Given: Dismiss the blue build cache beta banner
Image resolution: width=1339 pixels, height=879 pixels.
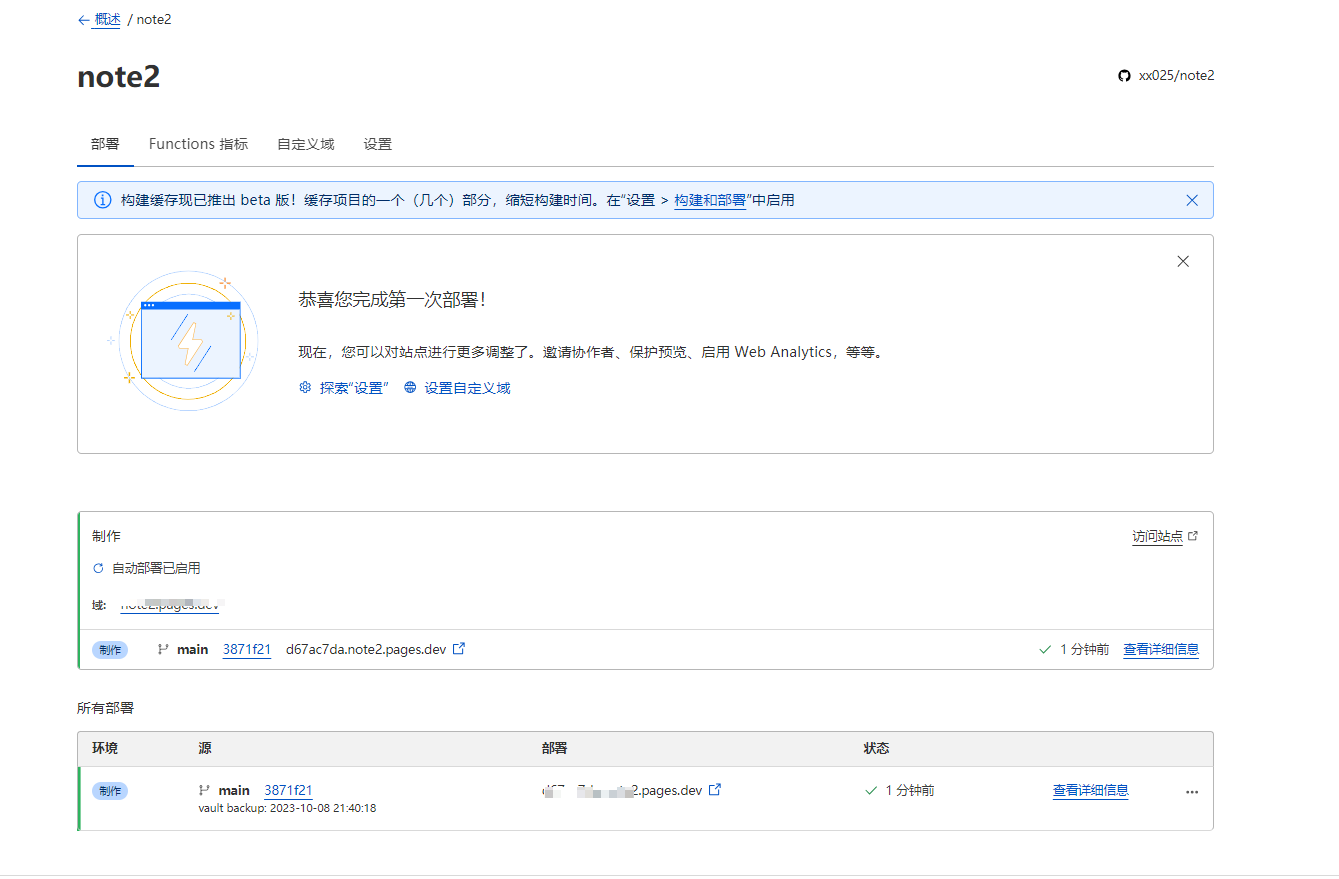Looking at the screenshot, I should coord(1191,200).
